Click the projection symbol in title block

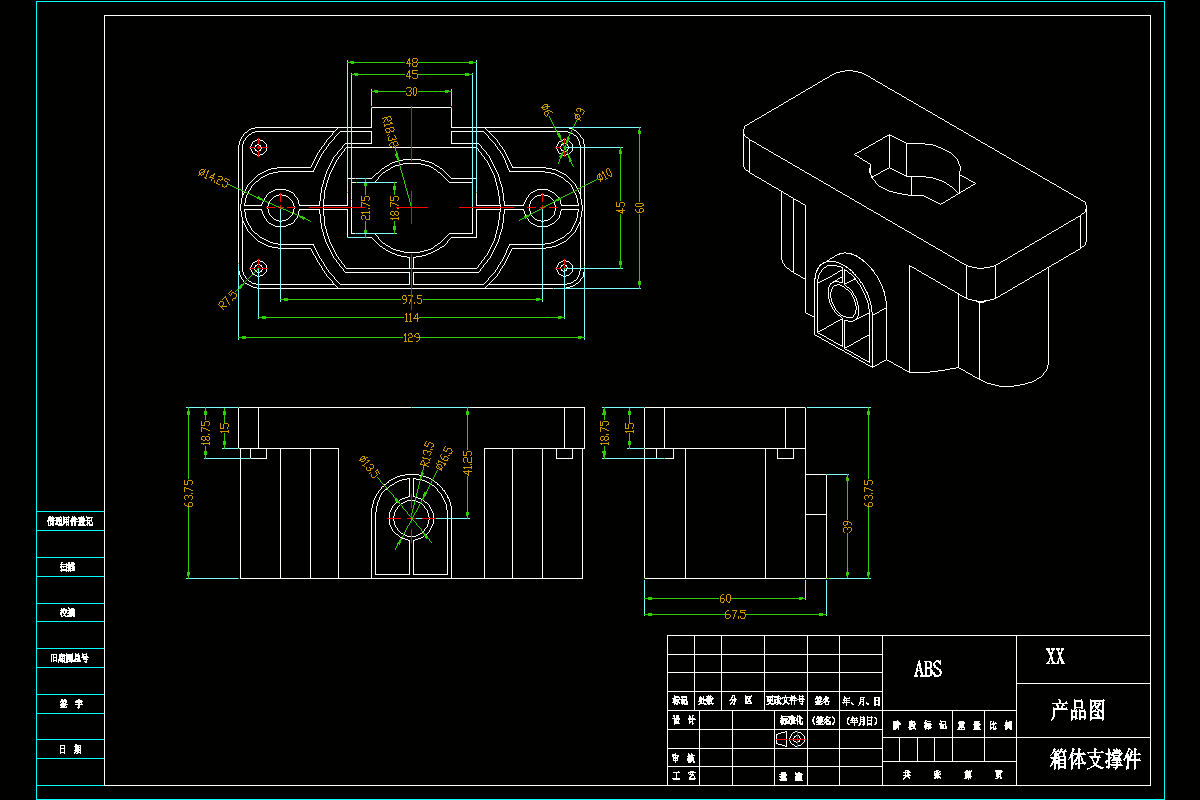click(x=790, y=738)
